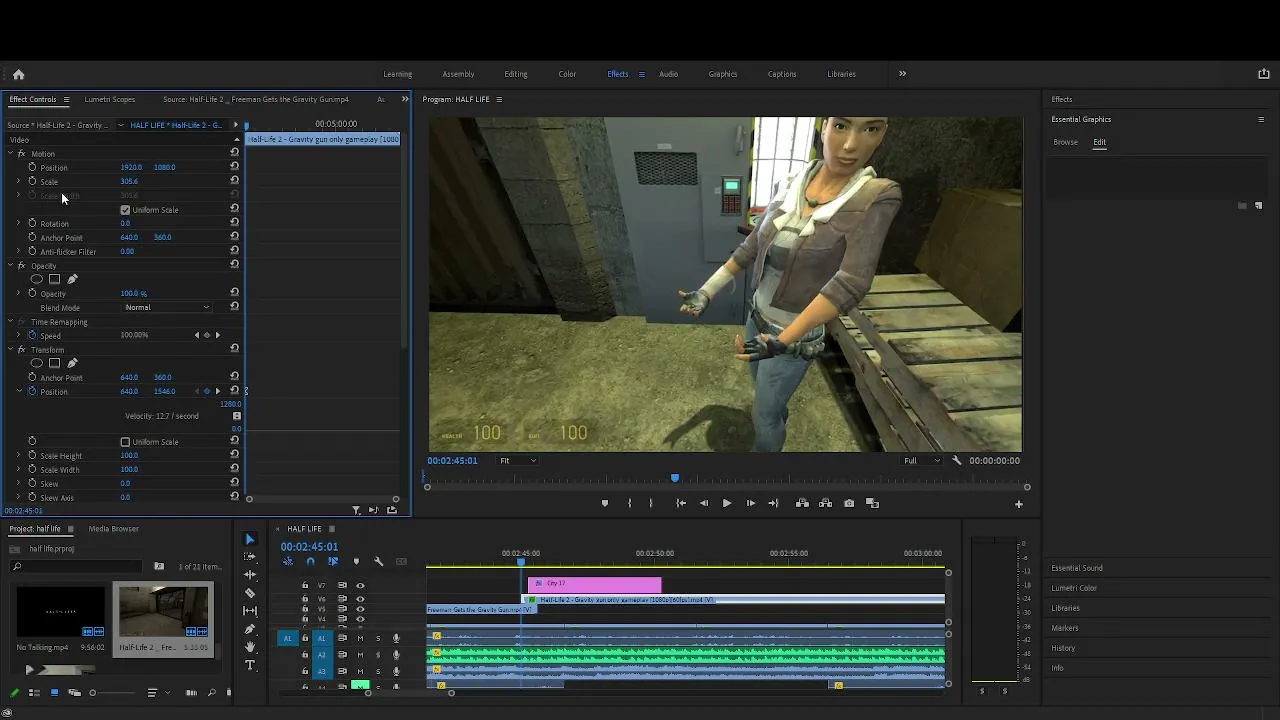This screenshot has height=720, width=1280.
Task: Select the Pen tool in the tools panel
Action: tap(250, 629)
